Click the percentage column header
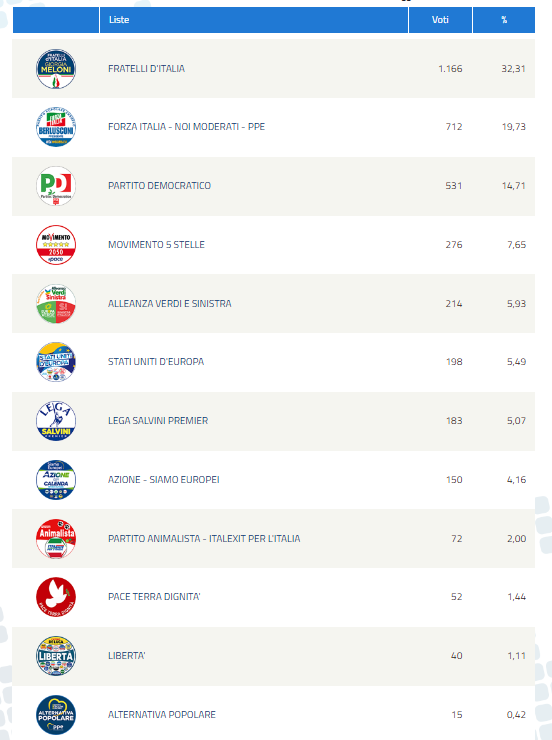Screen dimensions: 552x740 point(504,20)
